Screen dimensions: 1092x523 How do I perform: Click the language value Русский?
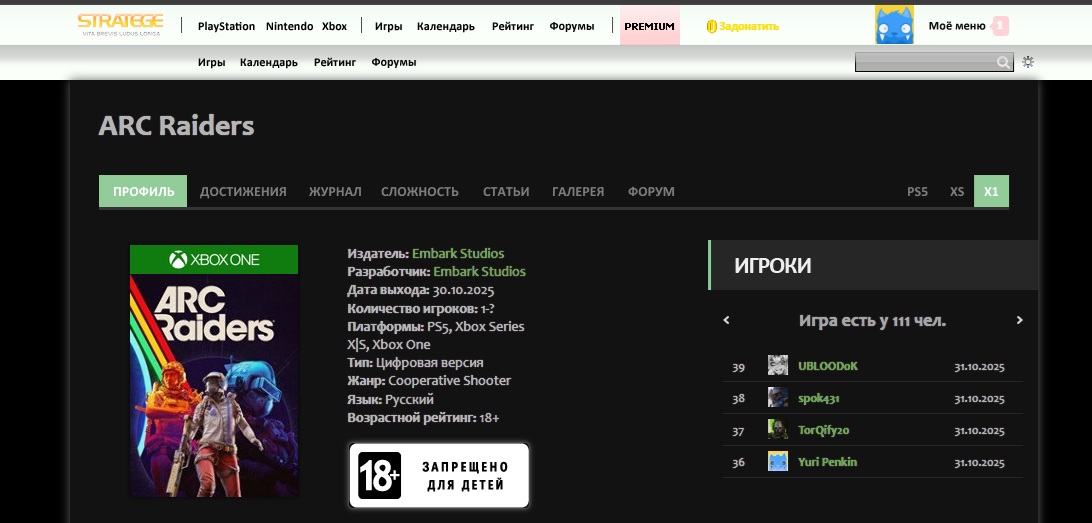click(x=410, y=399)
